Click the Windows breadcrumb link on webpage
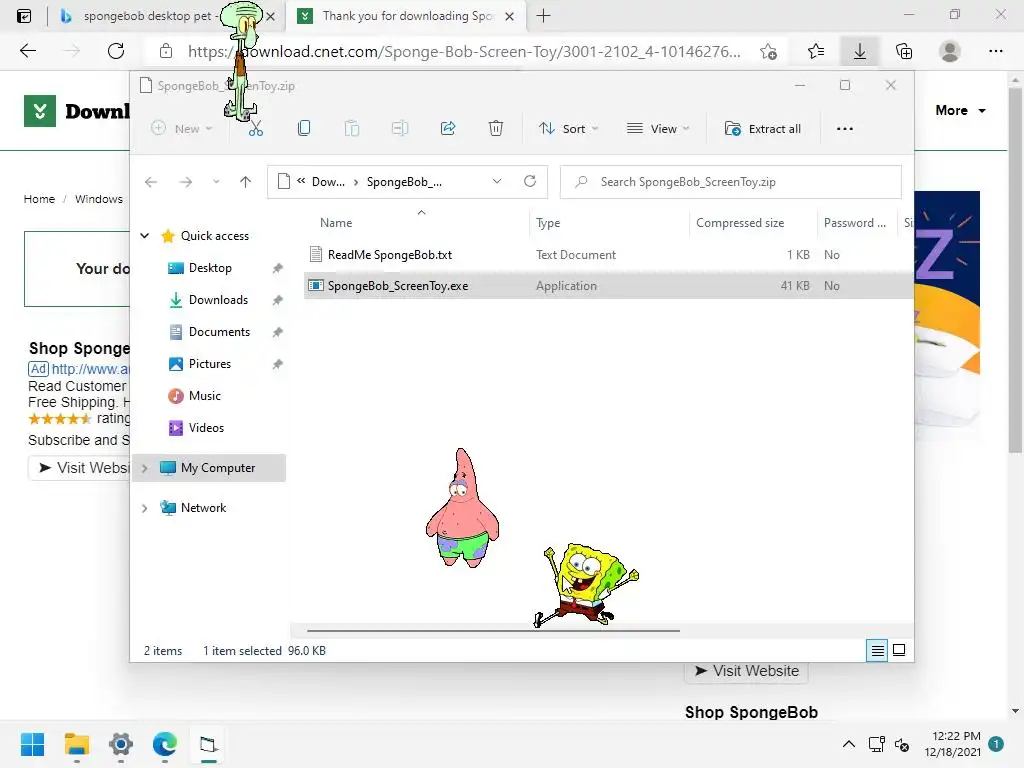 pos(99,199)
